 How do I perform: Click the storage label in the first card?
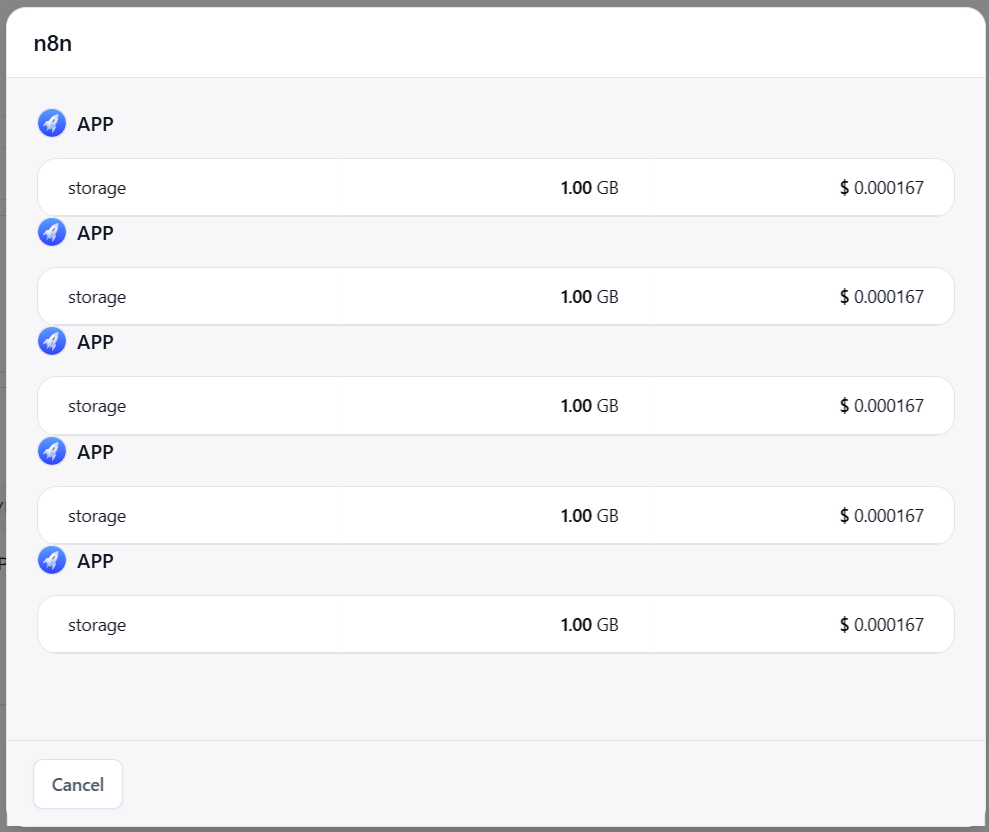pyautogui.click(x=97, y=189)
